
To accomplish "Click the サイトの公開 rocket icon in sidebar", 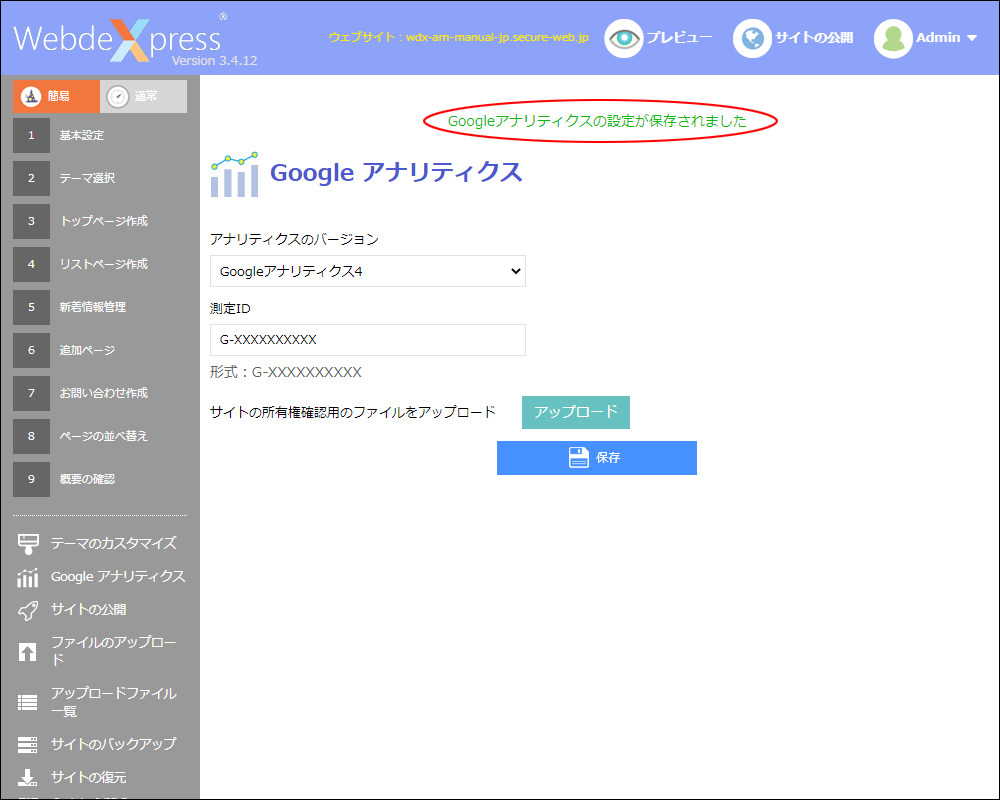I will pyautogui.click(x=27, y=611).
